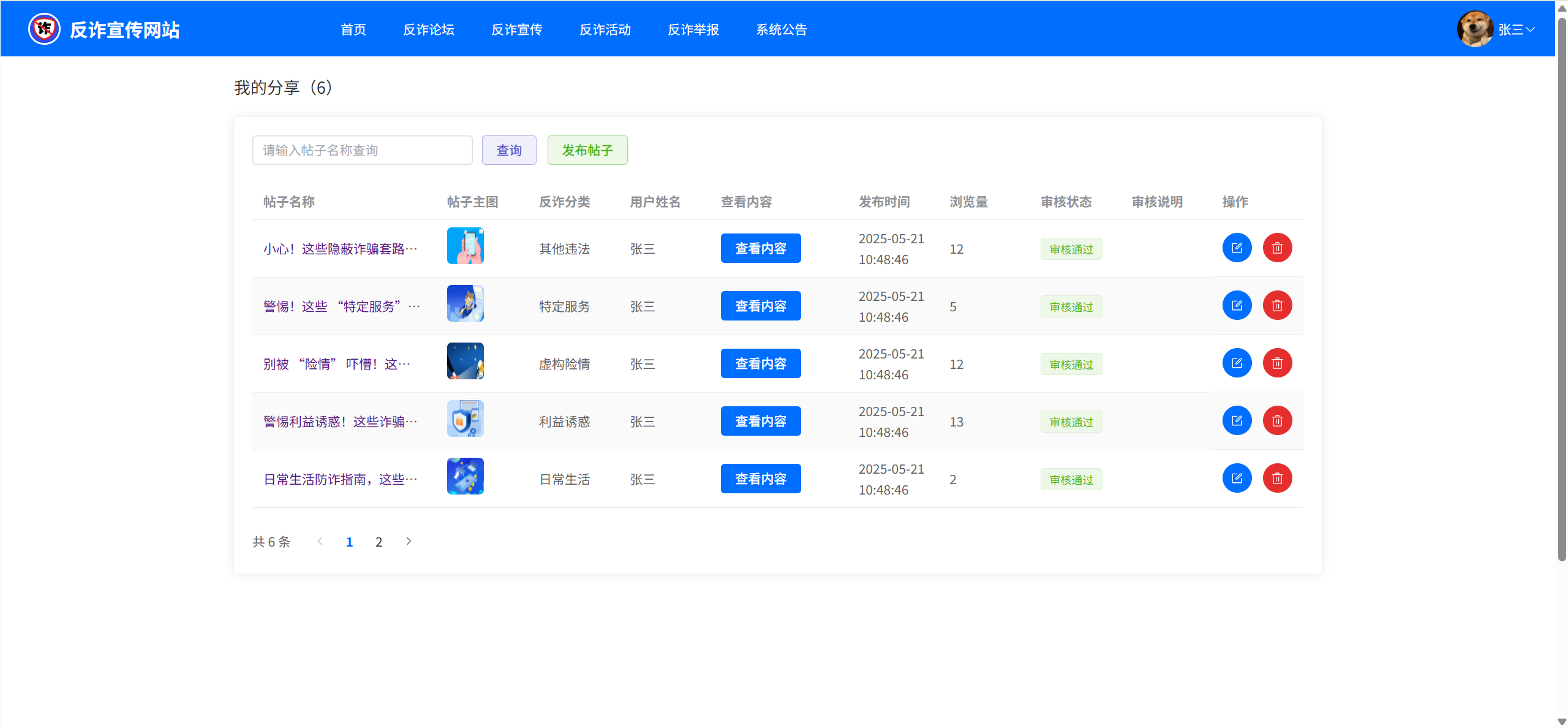This screenshot has width=1568, height=728.
Task: Click the 反诈宣传网站 logo icon
Action: [x=44, y=29]
